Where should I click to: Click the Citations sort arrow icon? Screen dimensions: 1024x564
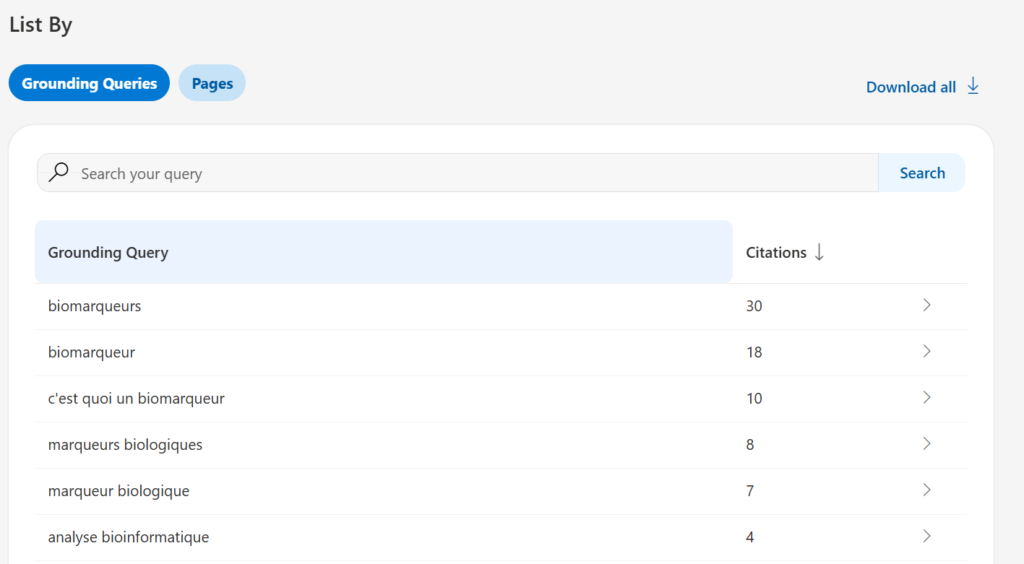(819, 253)
